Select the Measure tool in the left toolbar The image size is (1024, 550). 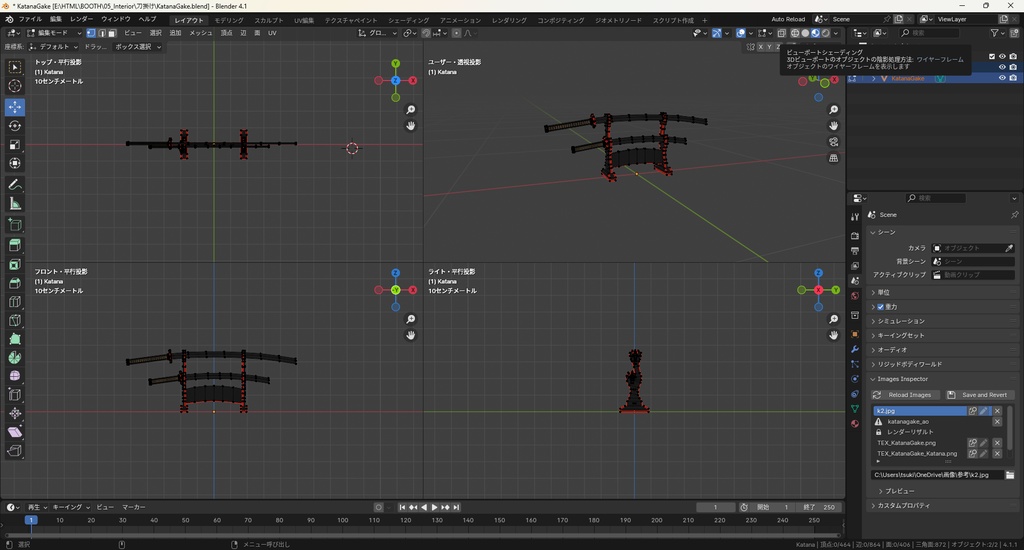(x=15, y=204)
